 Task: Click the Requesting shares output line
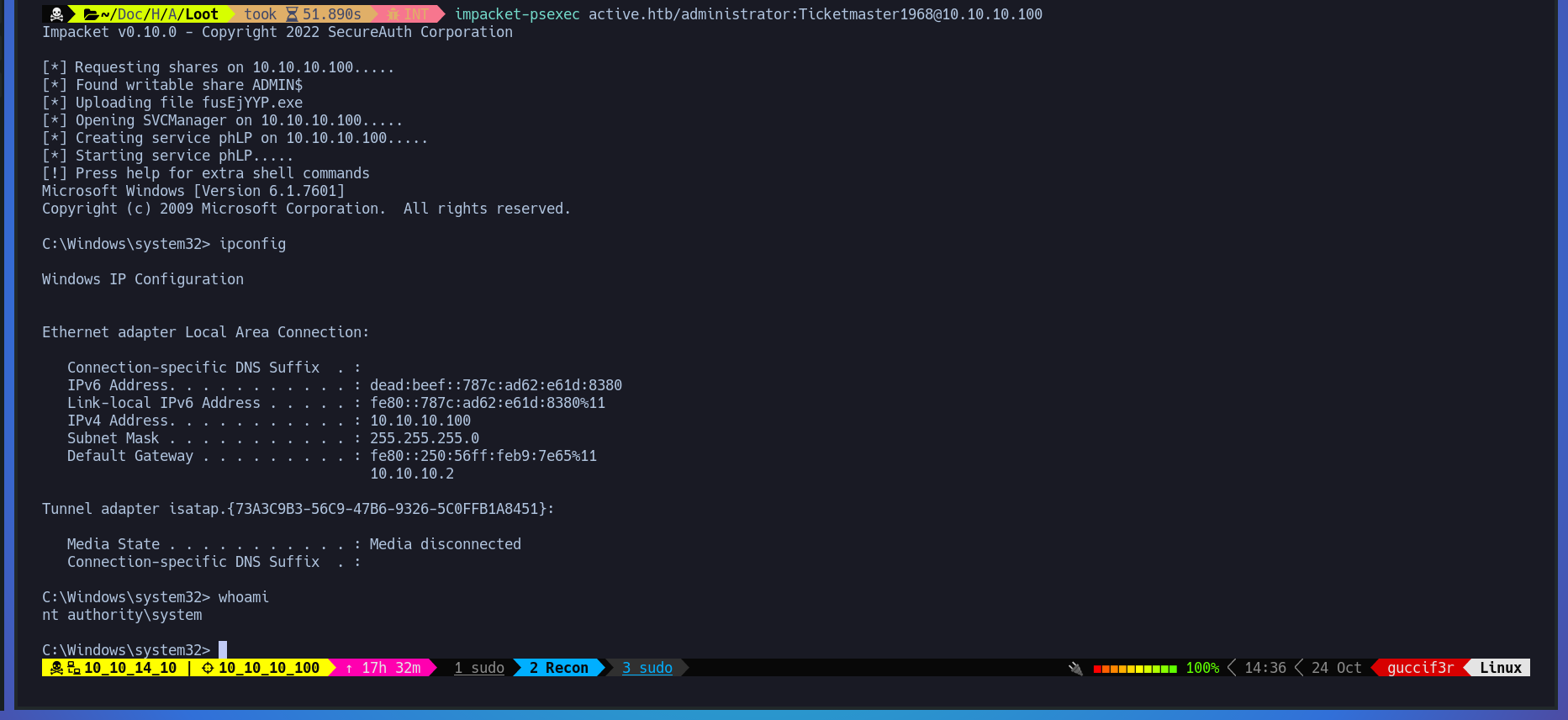(x=218, y=67)
